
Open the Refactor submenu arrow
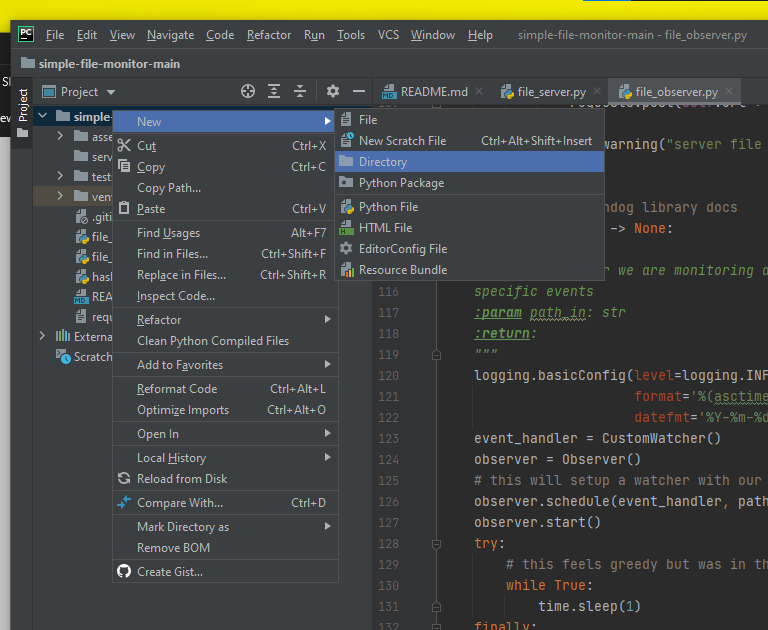(327, 319)
